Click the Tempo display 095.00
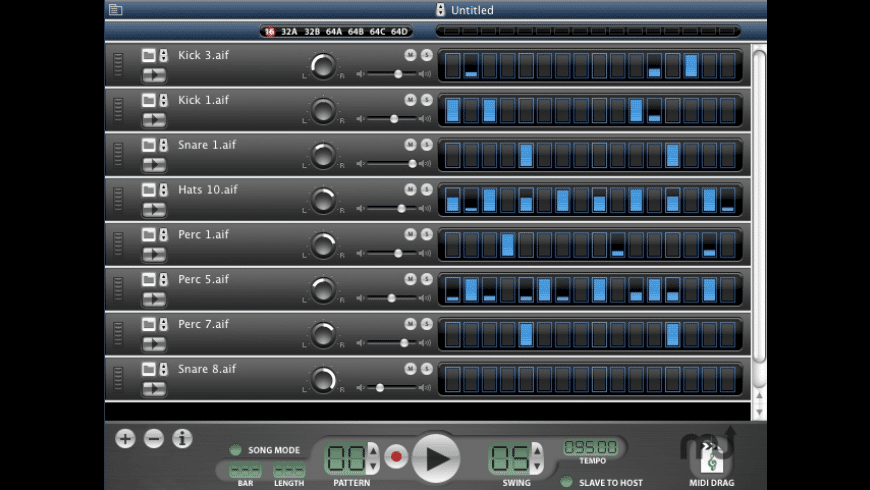 (x=591, y=447)
